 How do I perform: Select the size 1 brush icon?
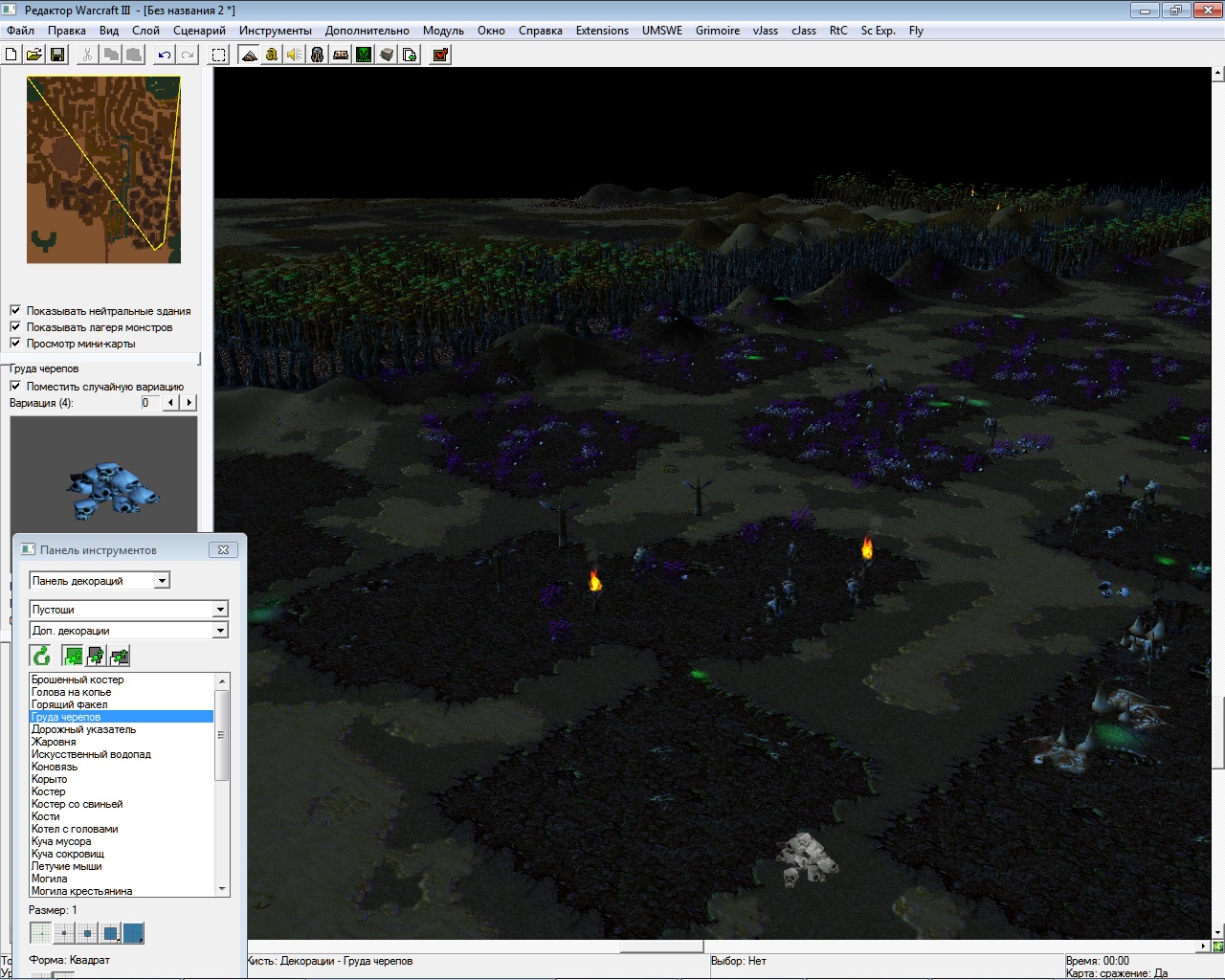click(41, 933)
